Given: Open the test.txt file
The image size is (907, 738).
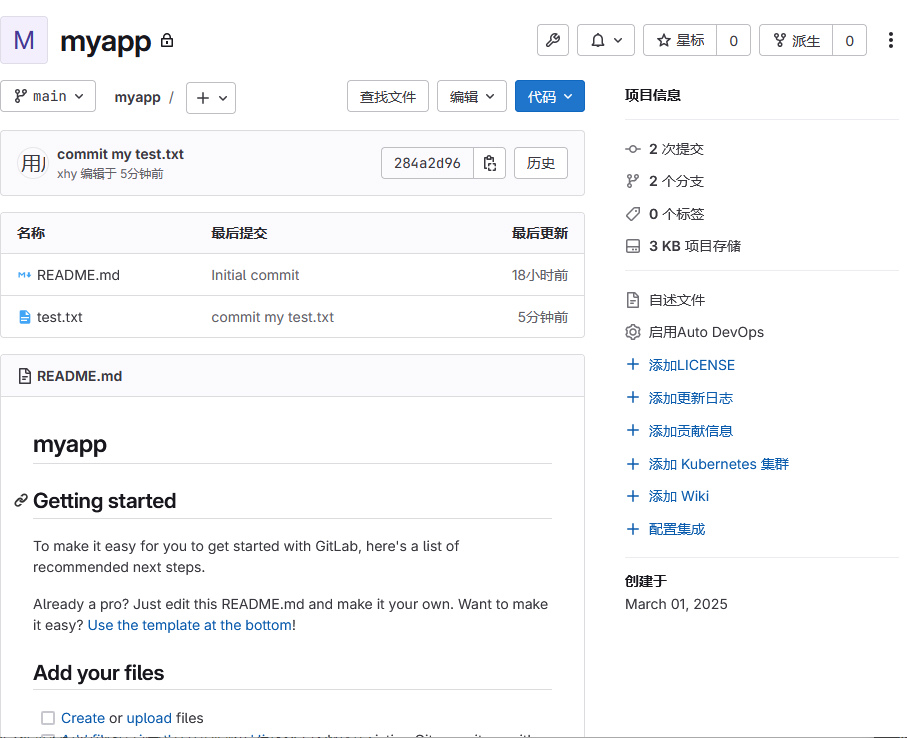Looking at the screenshot, I should click(59, 317).
